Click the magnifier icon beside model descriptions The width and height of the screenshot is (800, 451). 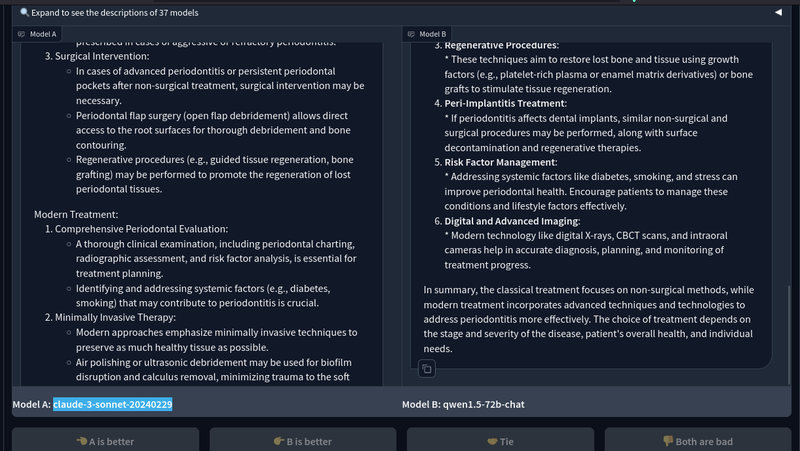tap(24, 13)
